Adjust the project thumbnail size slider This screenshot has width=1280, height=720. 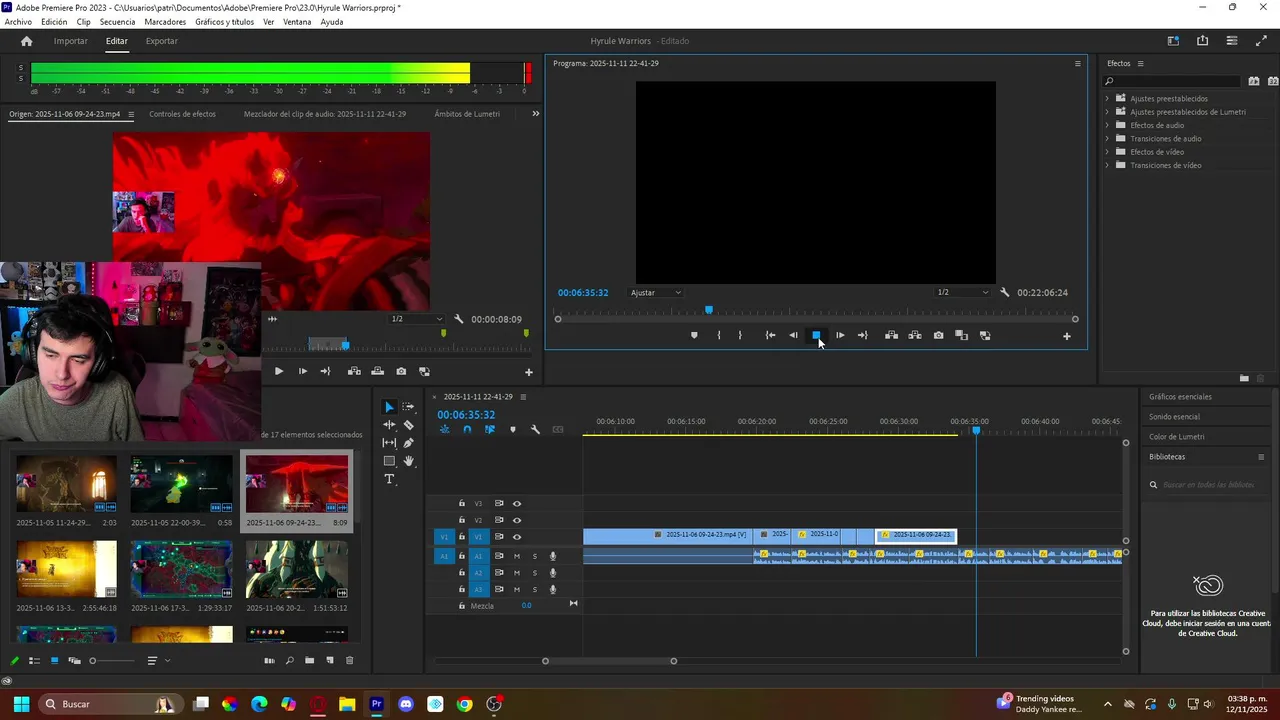point(112,661)
